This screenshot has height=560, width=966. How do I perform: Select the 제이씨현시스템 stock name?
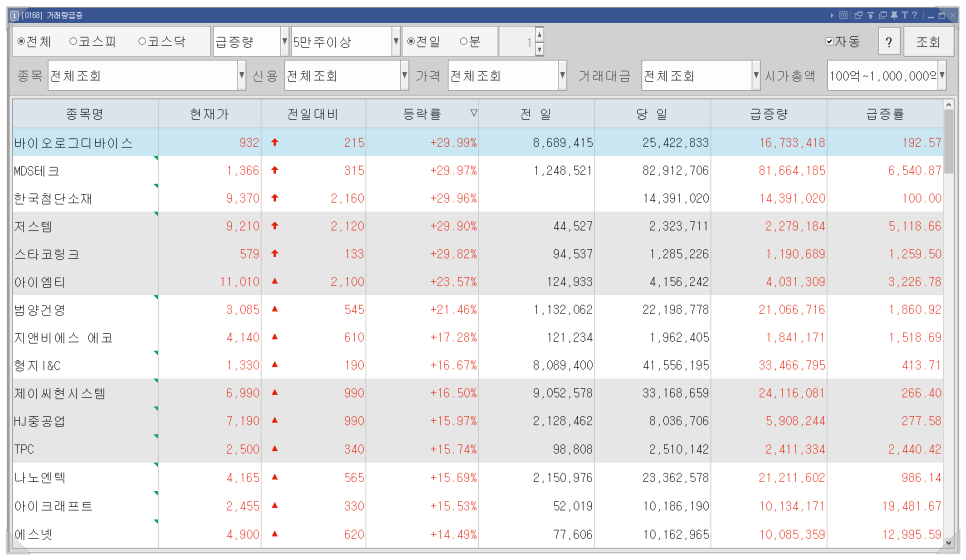tap(60, 393)
